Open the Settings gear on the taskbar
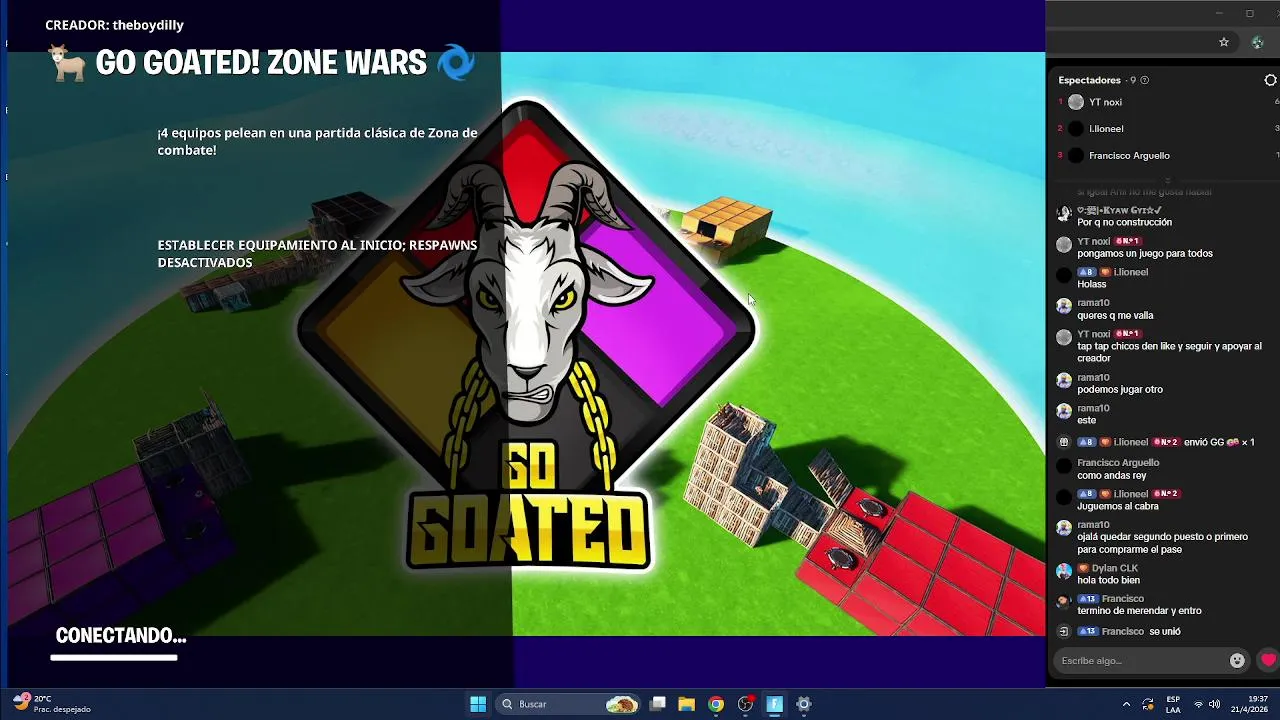Viewport: 1280px width, 720px height. [x=803, y=704]
